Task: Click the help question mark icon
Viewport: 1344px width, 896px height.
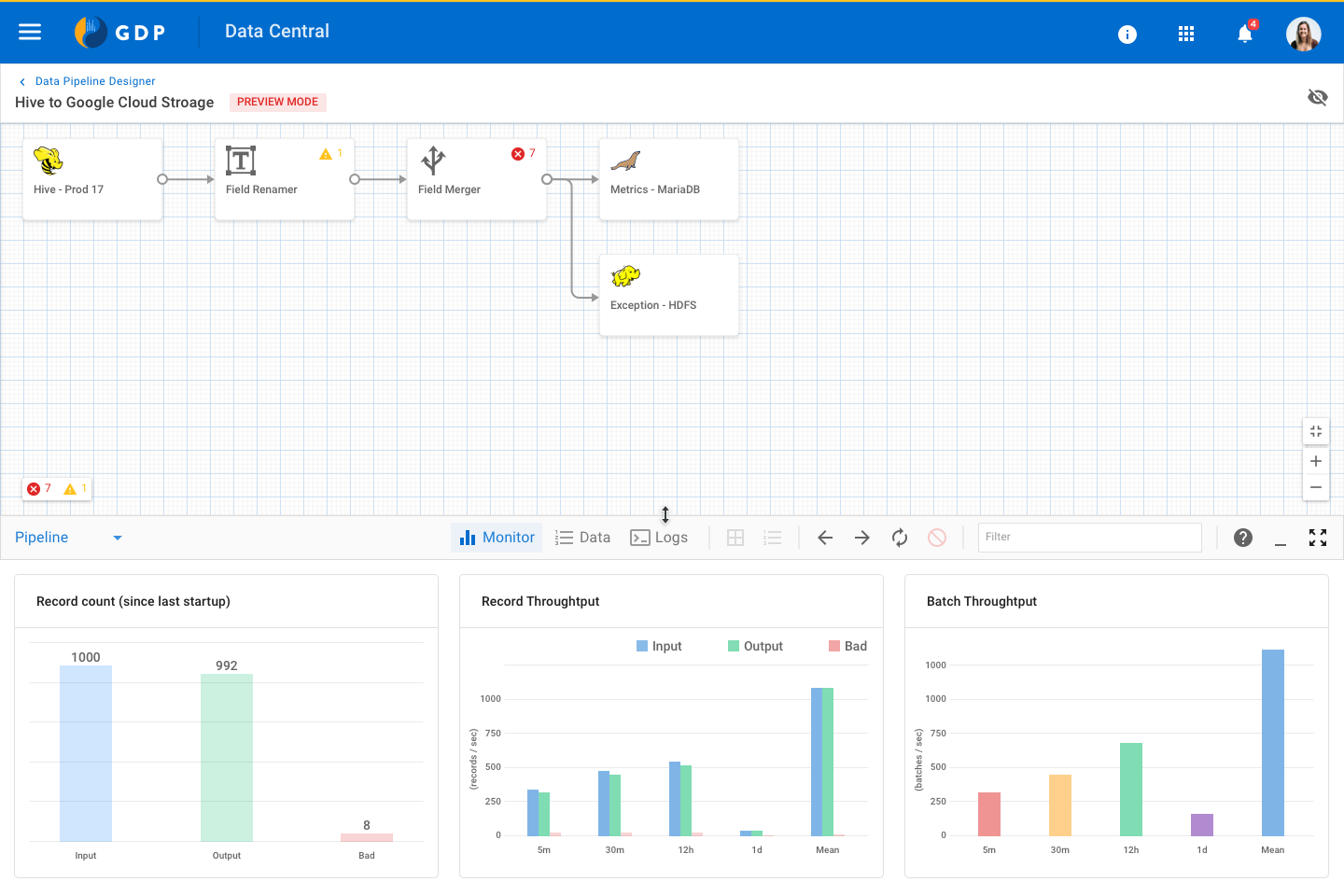Action: [x=1243, y=538]
